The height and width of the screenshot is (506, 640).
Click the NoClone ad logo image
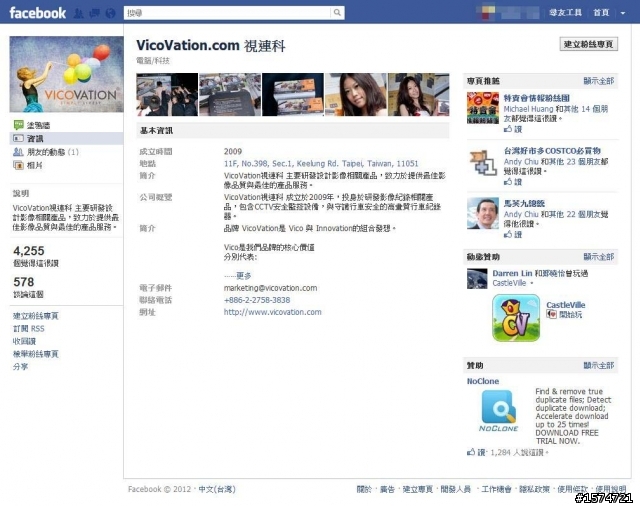(x=498, y=411)
